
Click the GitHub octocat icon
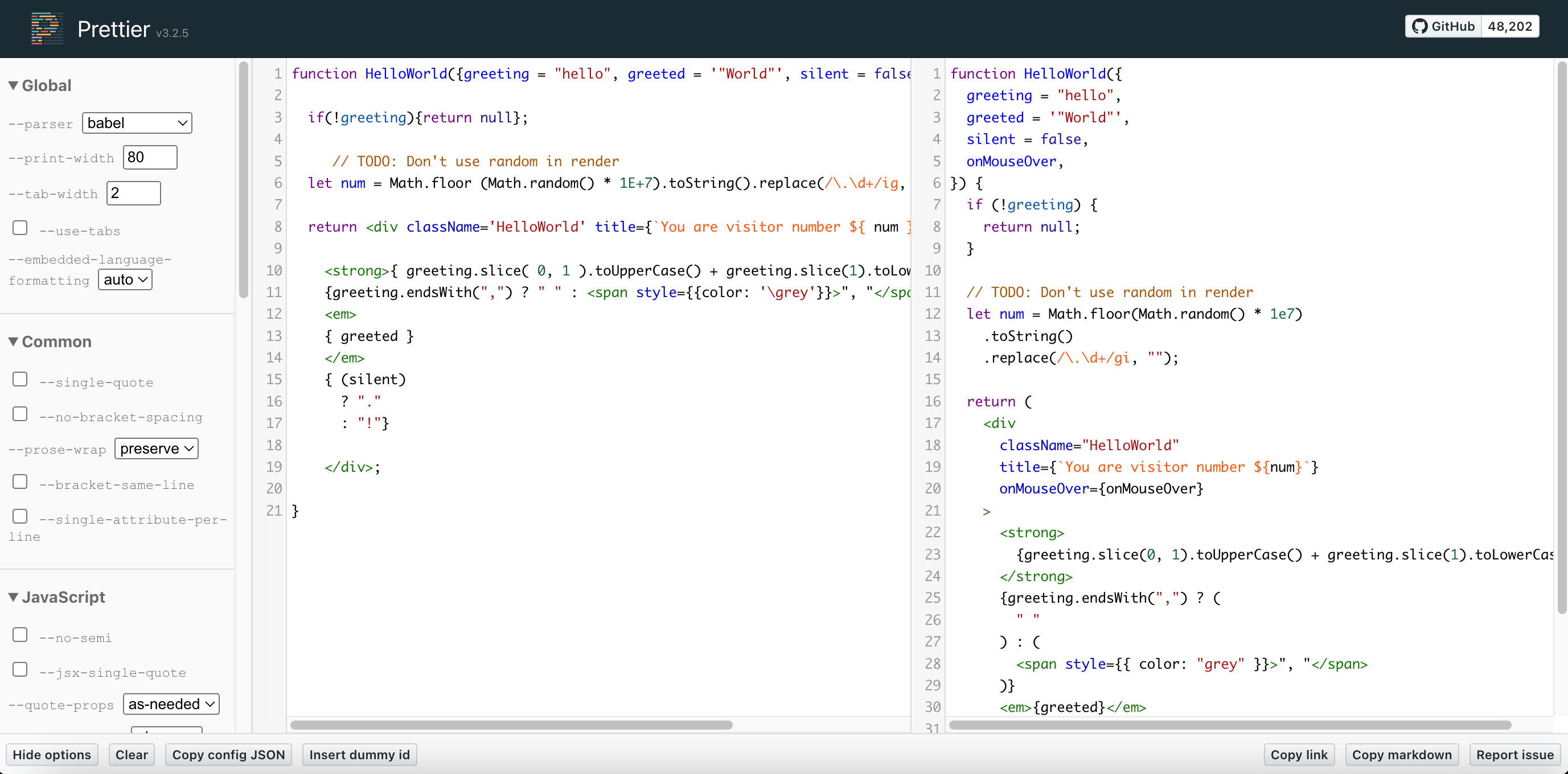(1420, 26)
